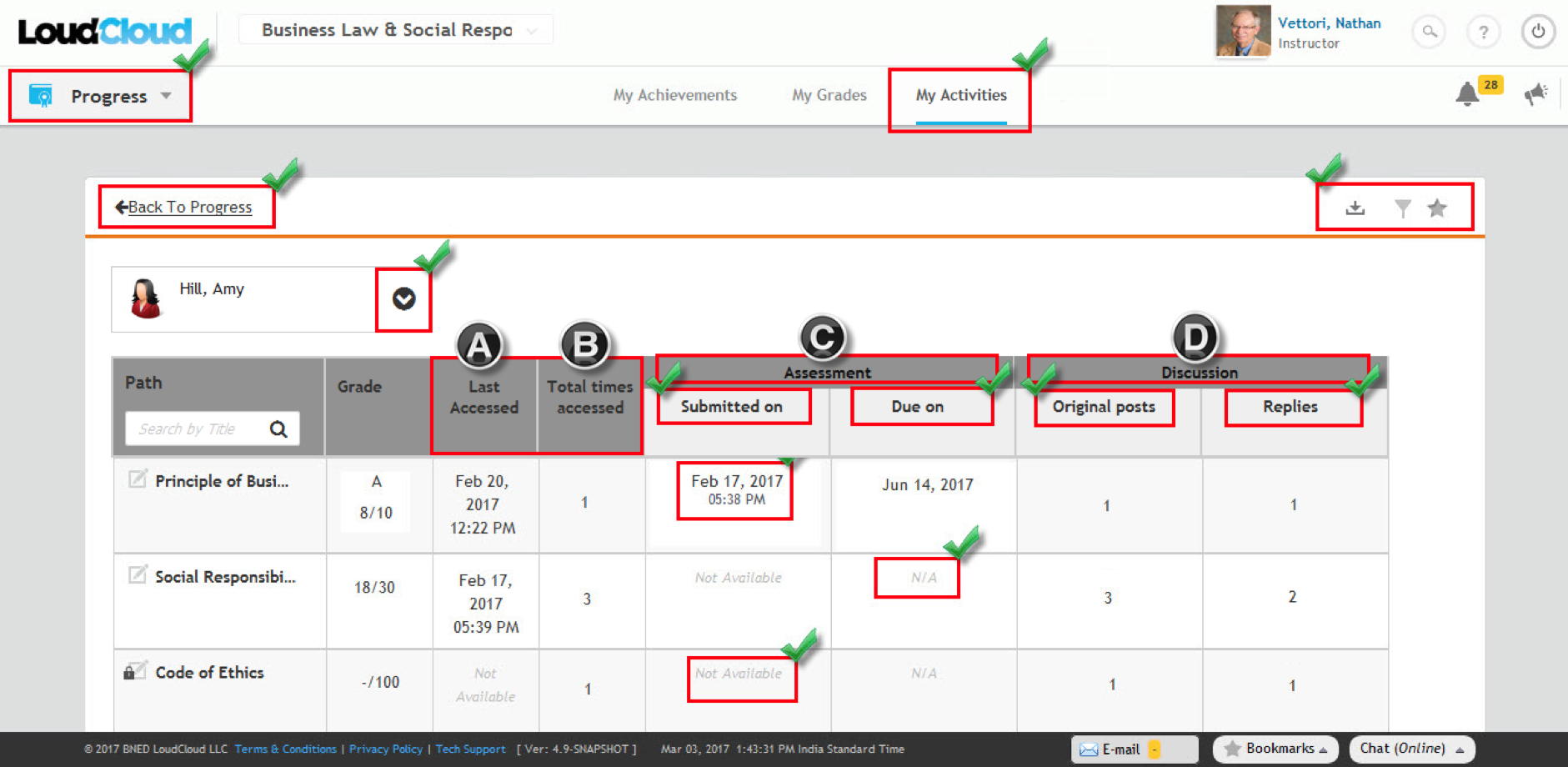Viewport: 1568px width, 767px height.
Task: Expand the Chat (Online) panel
Action: coord(1411,749)
